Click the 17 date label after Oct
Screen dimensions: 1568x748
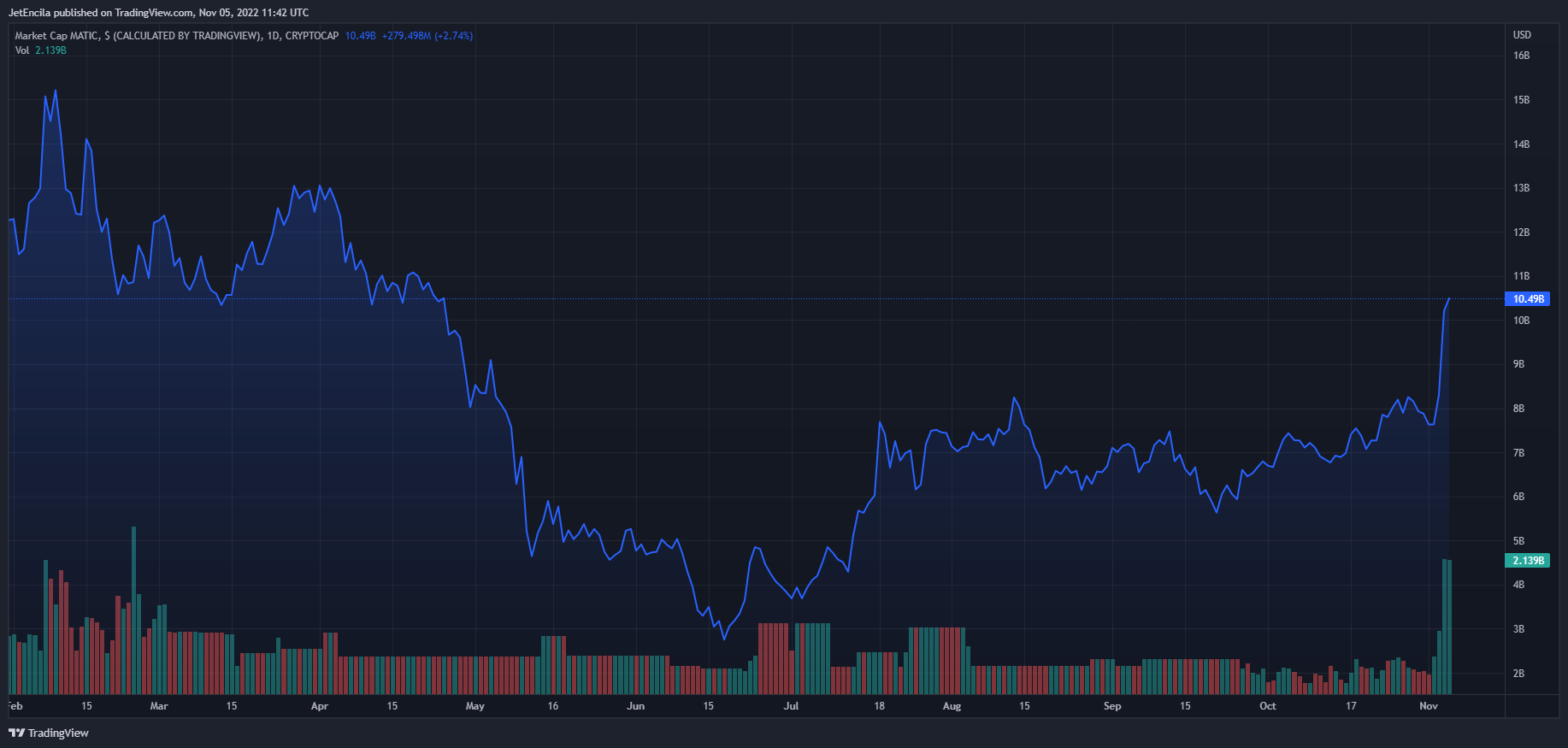(x=1351, y=706)
